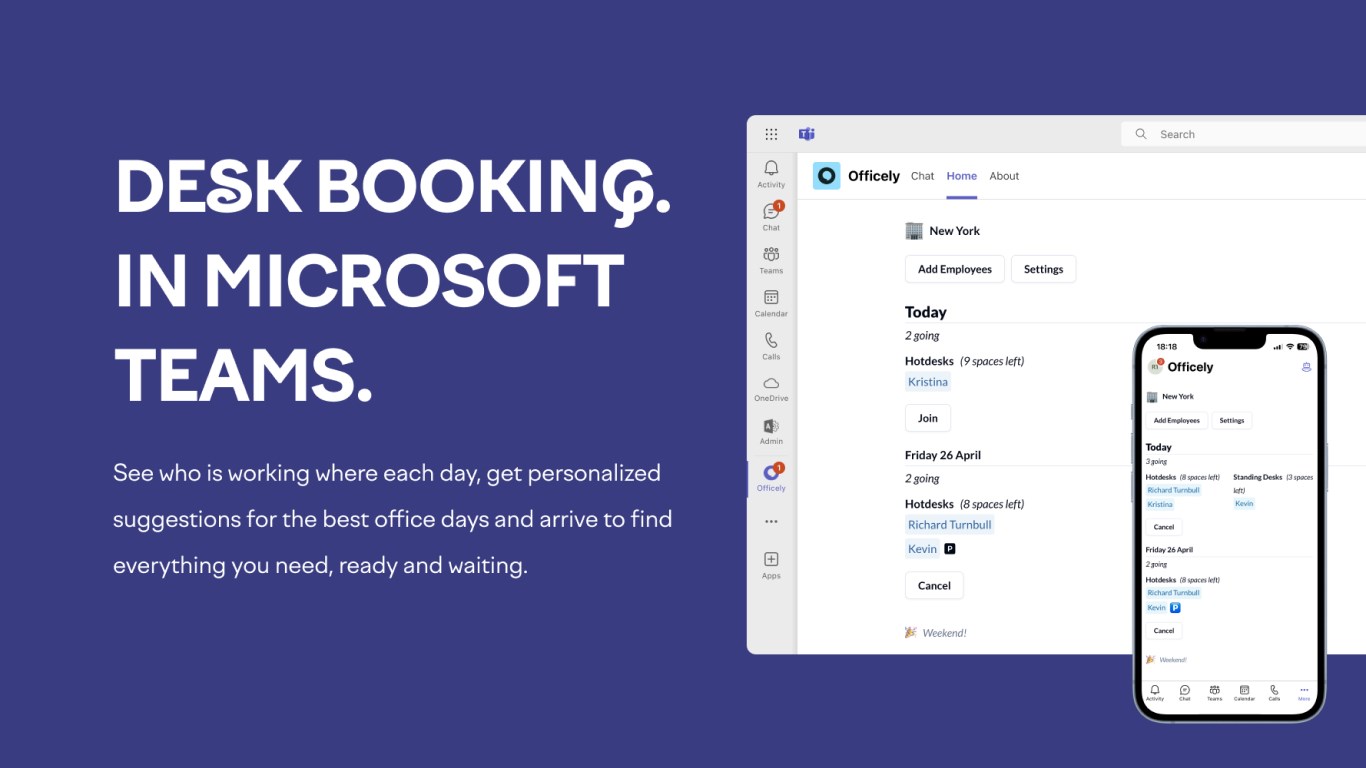Image resolution: width=1366 pixels, height=768 pixels.
Task: Open Activity in the desktop Teams sidebar
Action: point(771,174)
